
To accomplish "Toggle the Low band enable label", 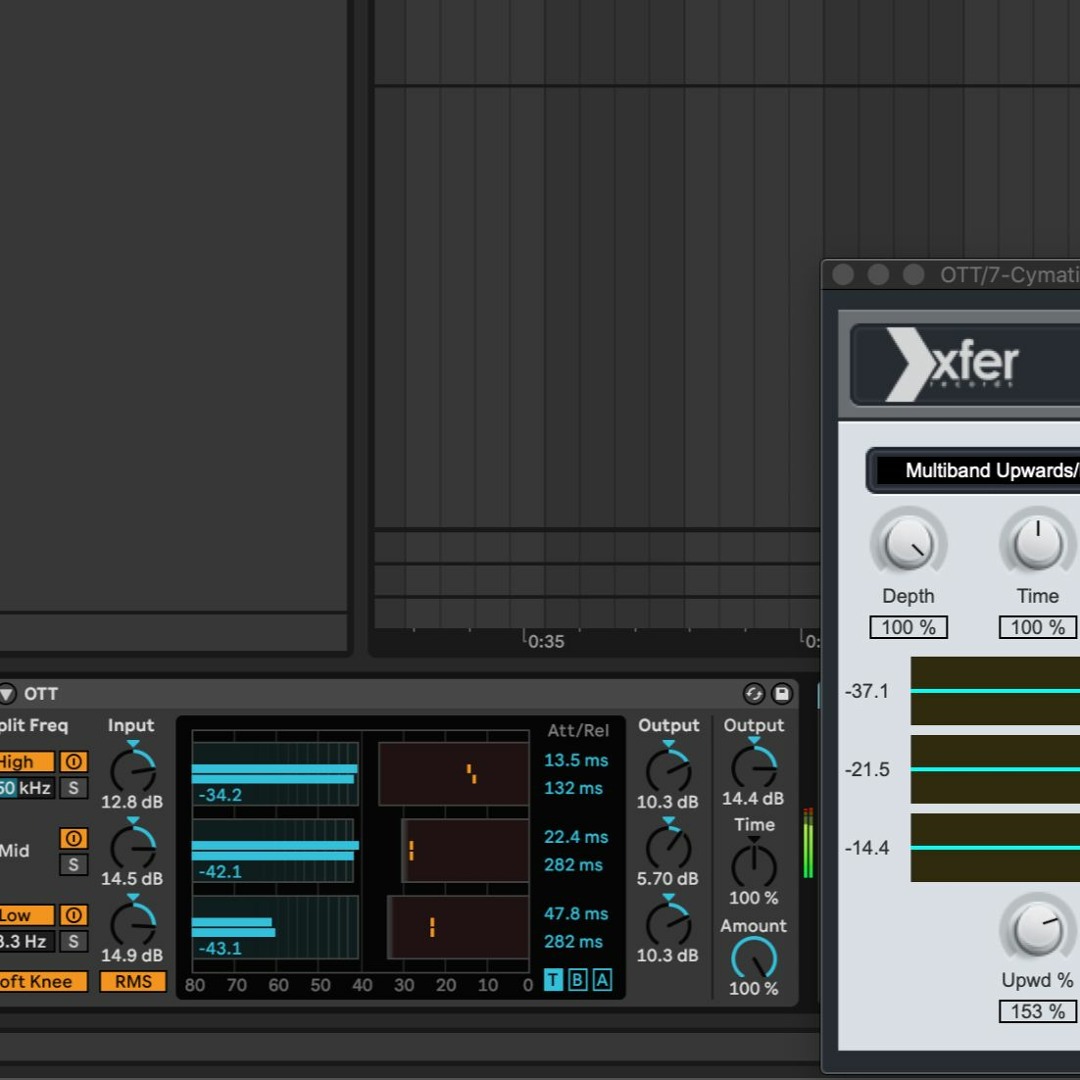I will click(x=26, y=915).
